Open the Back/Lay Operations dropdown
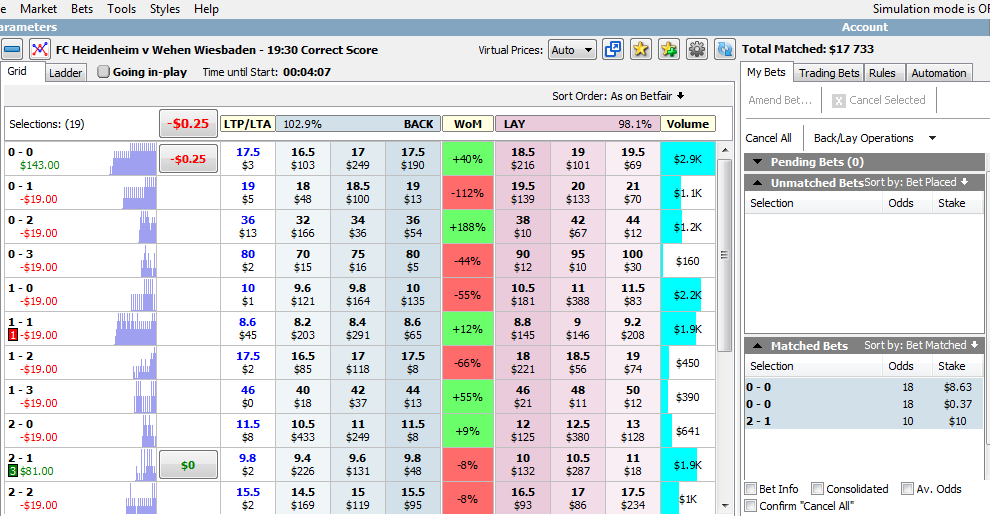990x516 pixels. pyautogui.click(x=874, y=138)
